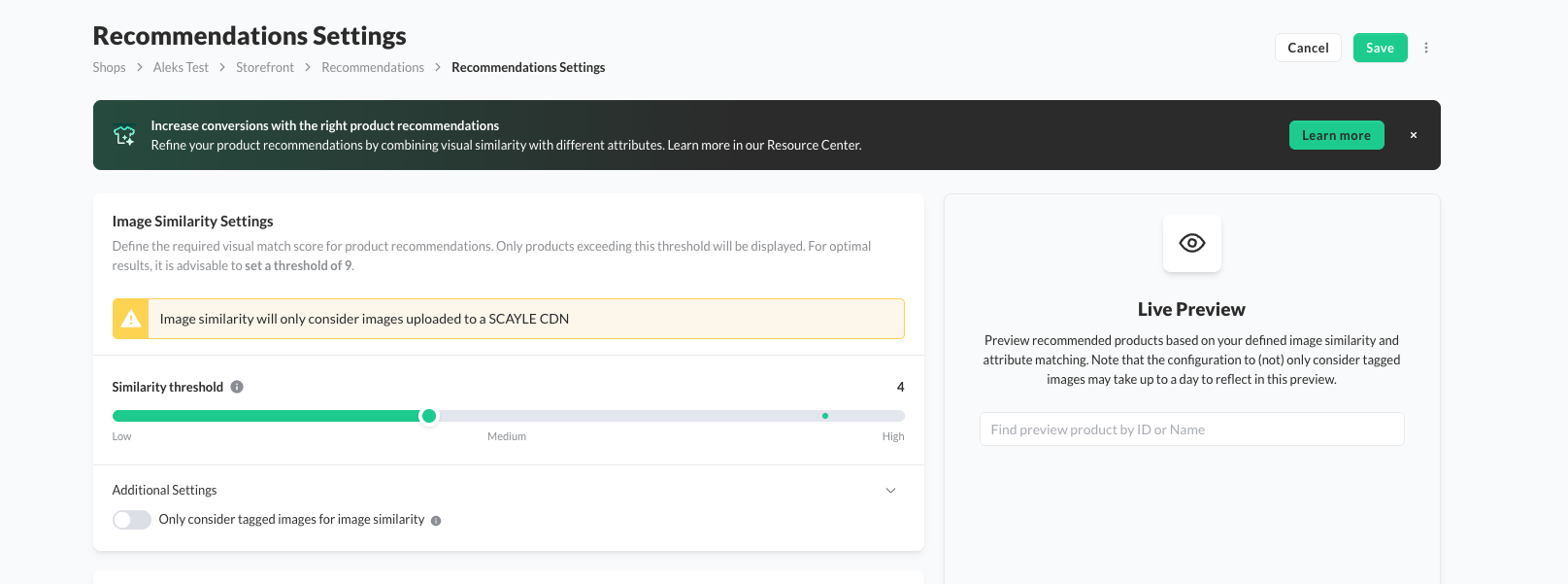Click the recommended threshold dot on slider
The width and height of the screenshot is (1568, 584).
(824, 416)
